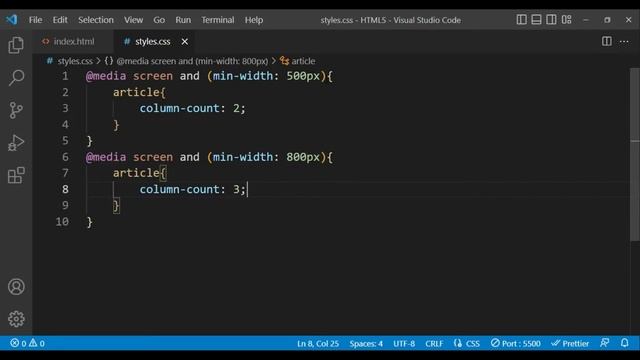This screenshot has height=360, width=640.
Task: Open the Manage gear icon
Action: tap(16, 319)
